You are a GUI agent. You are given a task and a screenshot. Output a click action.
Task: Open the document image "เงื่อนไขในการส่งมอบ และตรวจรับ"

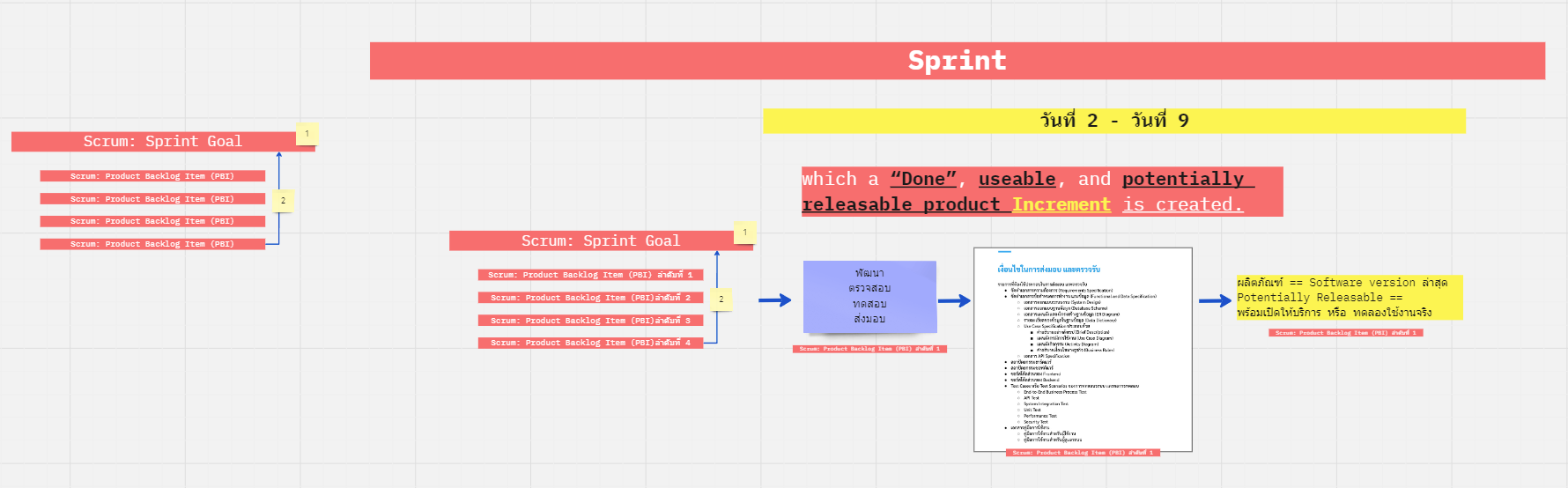tap(1083, 349)
